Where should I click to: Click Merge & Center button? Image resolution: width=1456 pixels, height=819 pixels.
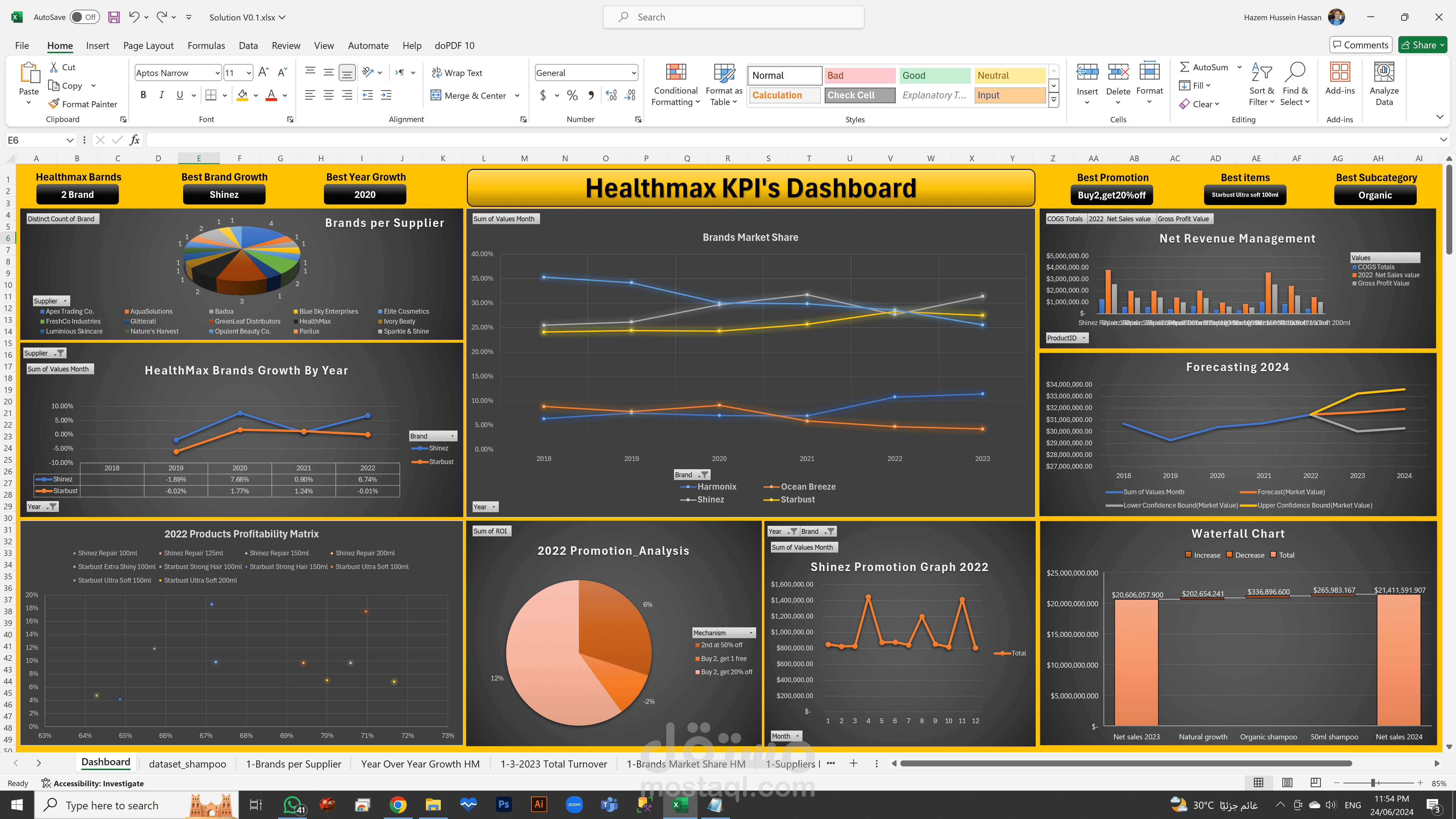click(x=468, y=96)
